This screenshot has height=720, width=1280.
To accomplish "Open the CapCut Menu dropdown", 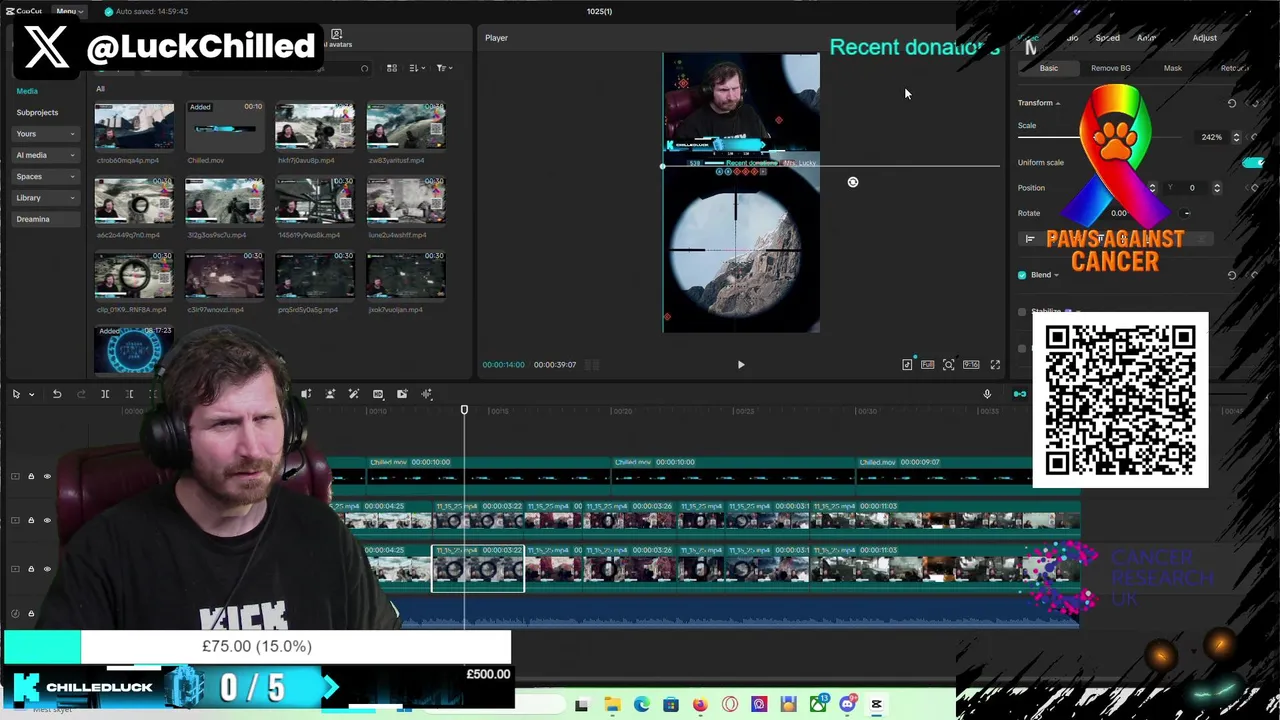I will coord(69,11).
